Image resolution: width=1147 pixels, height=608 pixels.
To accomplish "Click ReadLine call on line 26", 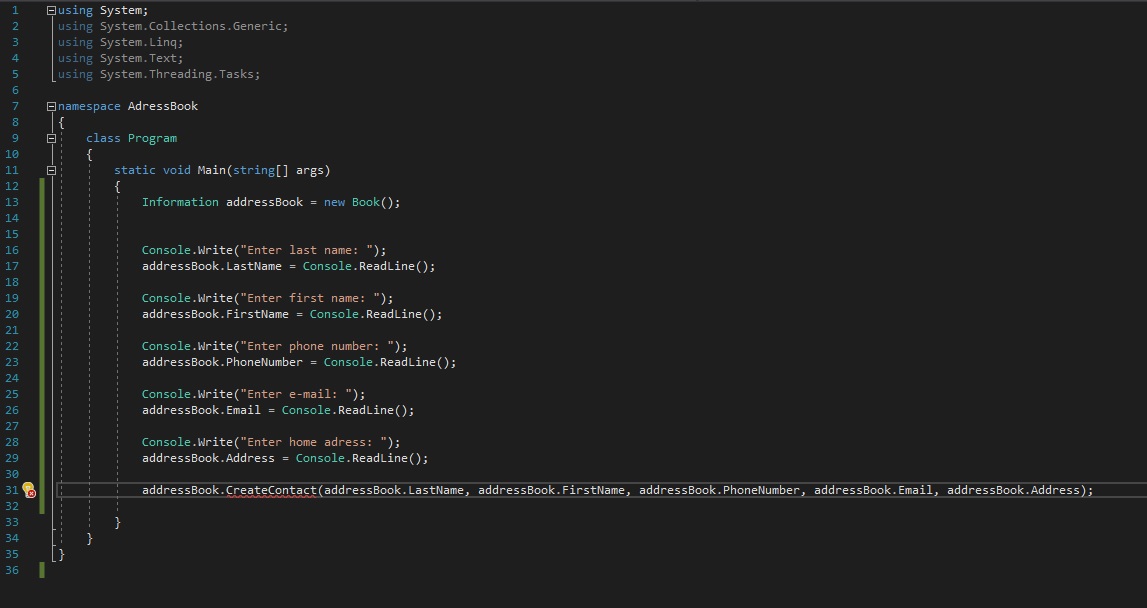I will [x=366, y=410].
